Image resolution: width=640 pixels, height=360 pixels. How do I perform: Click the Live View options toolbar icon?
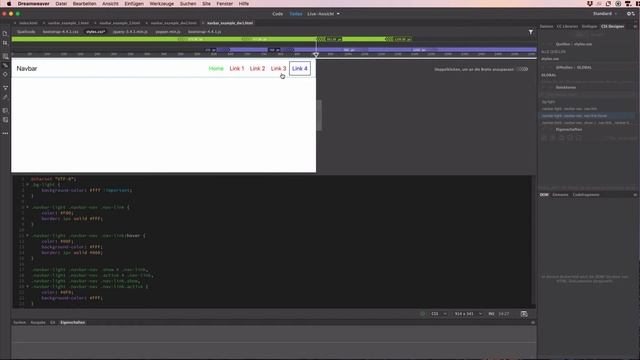click(x=5, y=56)
